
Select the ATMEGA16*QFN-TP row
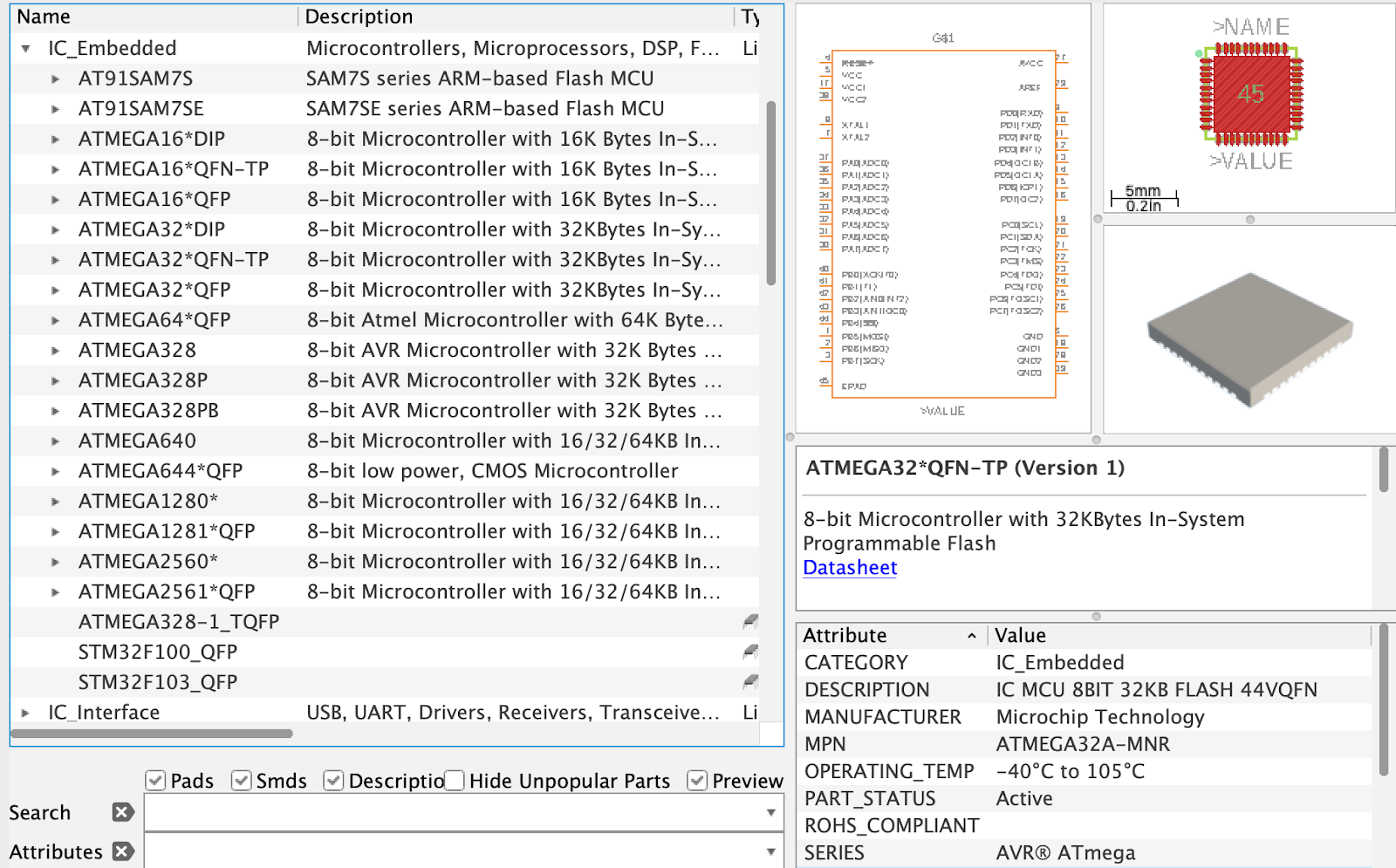pyautogui.click(x=385, y=169)
